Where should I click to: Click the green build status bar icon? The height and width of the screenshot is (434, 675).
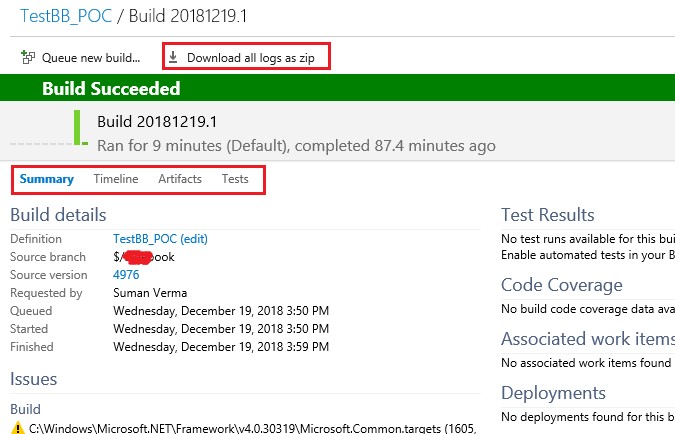[x=81, y=128]
